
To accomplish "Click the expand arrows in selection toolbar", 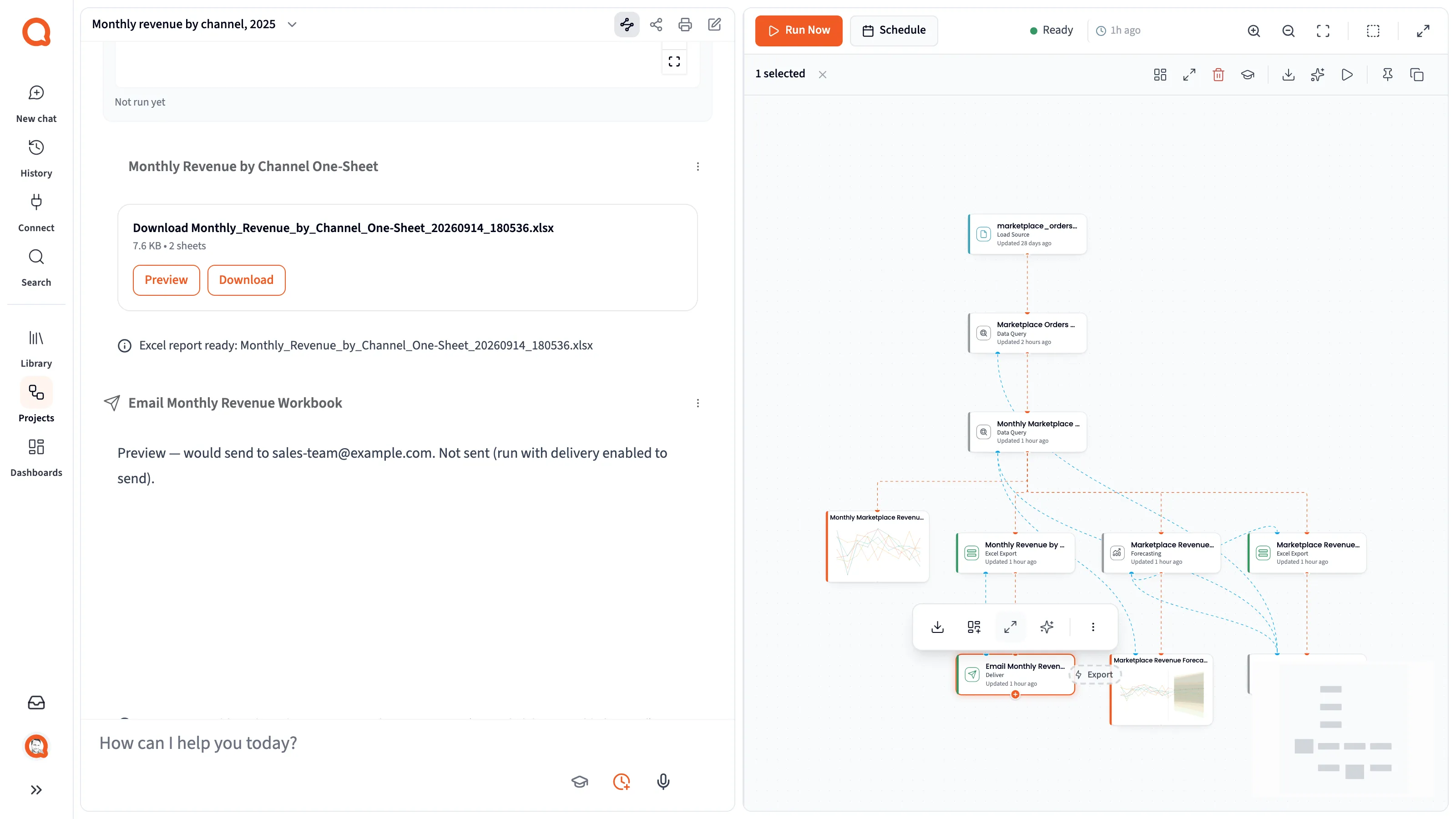I will click(x=1189, y=75).
